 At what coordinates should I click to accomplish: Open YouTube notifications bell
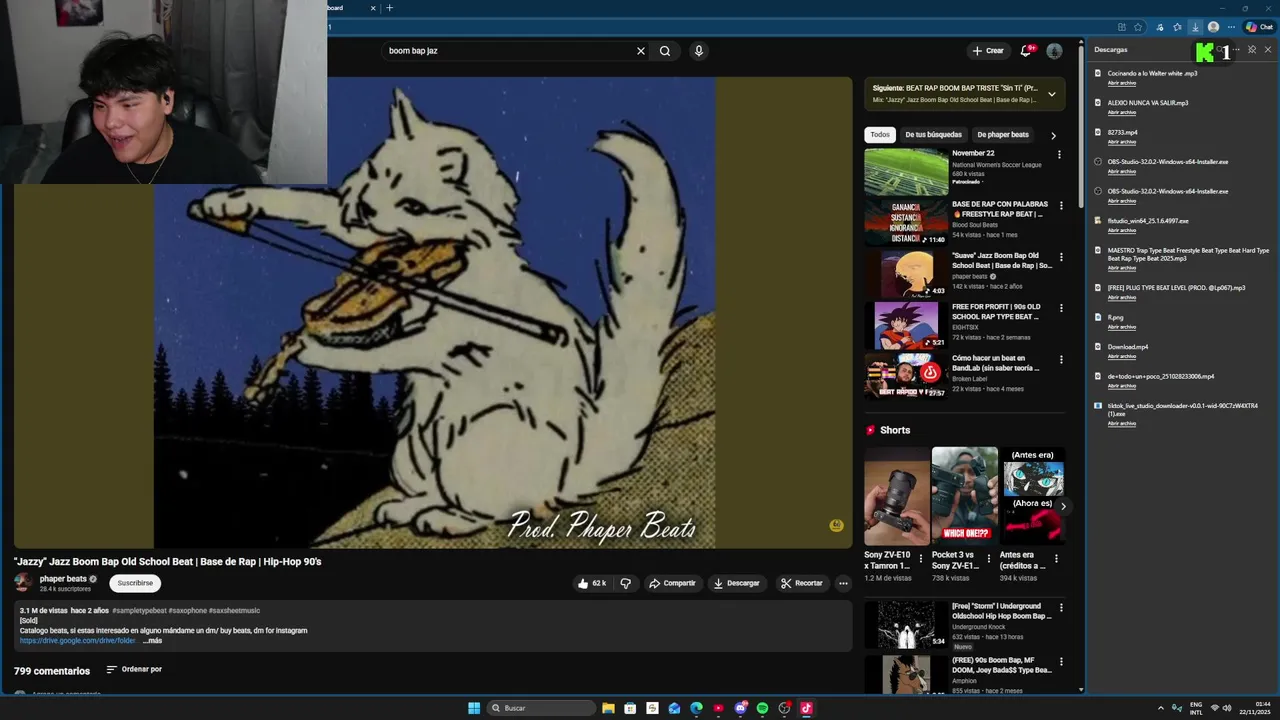tap(1026, 50)
